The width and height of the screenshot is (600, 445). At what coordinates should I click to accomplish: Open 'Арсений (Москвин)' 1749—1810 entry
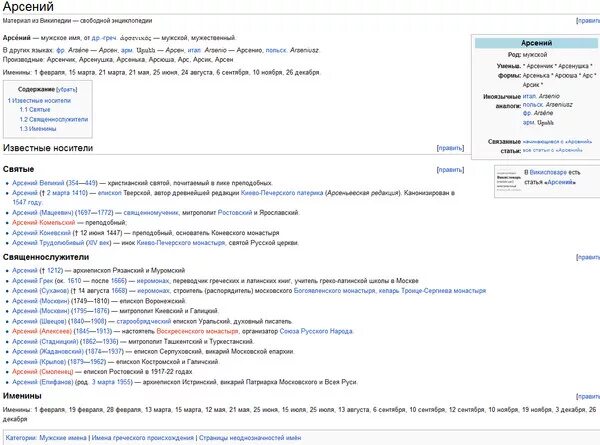point(41,301)
